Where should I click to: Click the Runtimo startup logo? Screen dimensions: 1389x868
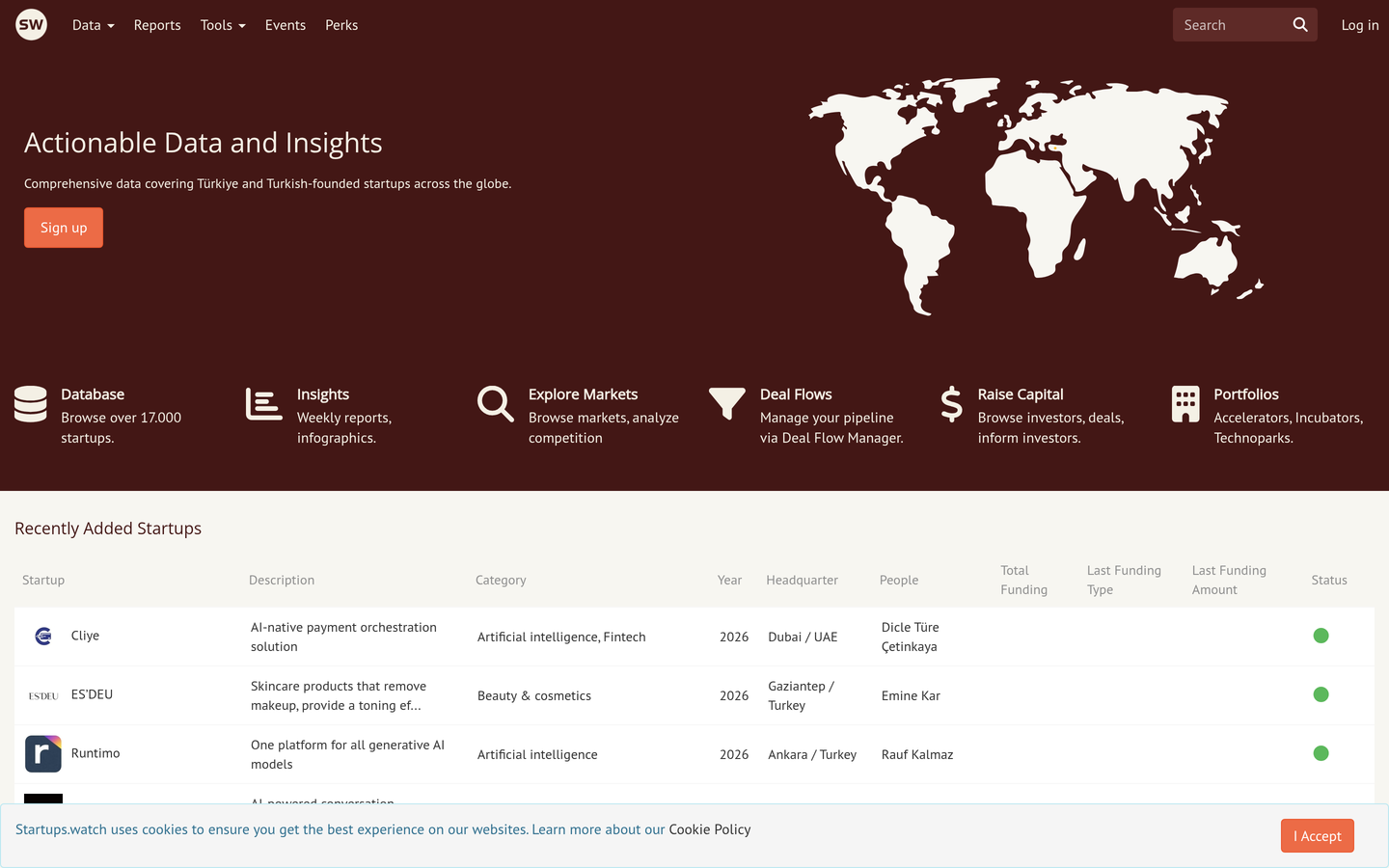pyautogui.click(x=43, y=754)
